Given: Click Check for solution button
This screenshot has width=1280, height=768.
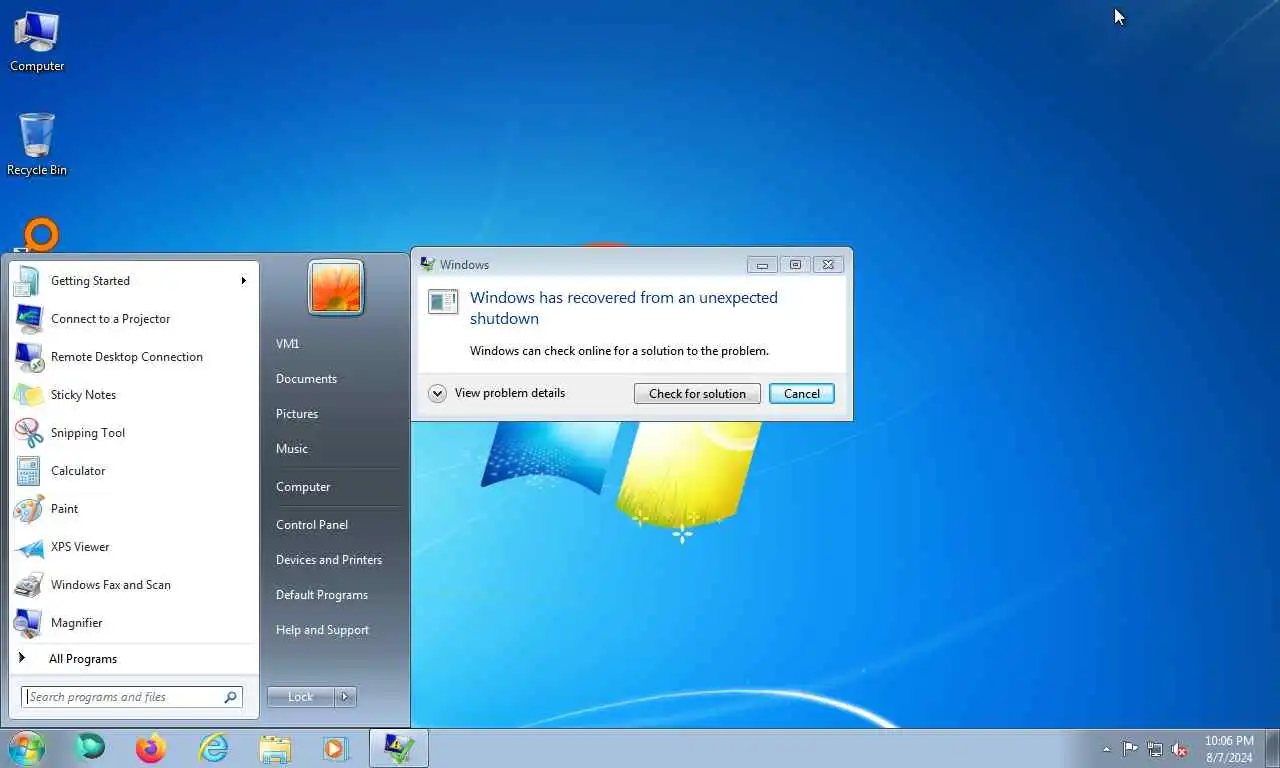Looking at the screenshot, I should pyautogui.click(x=697, y=394).
